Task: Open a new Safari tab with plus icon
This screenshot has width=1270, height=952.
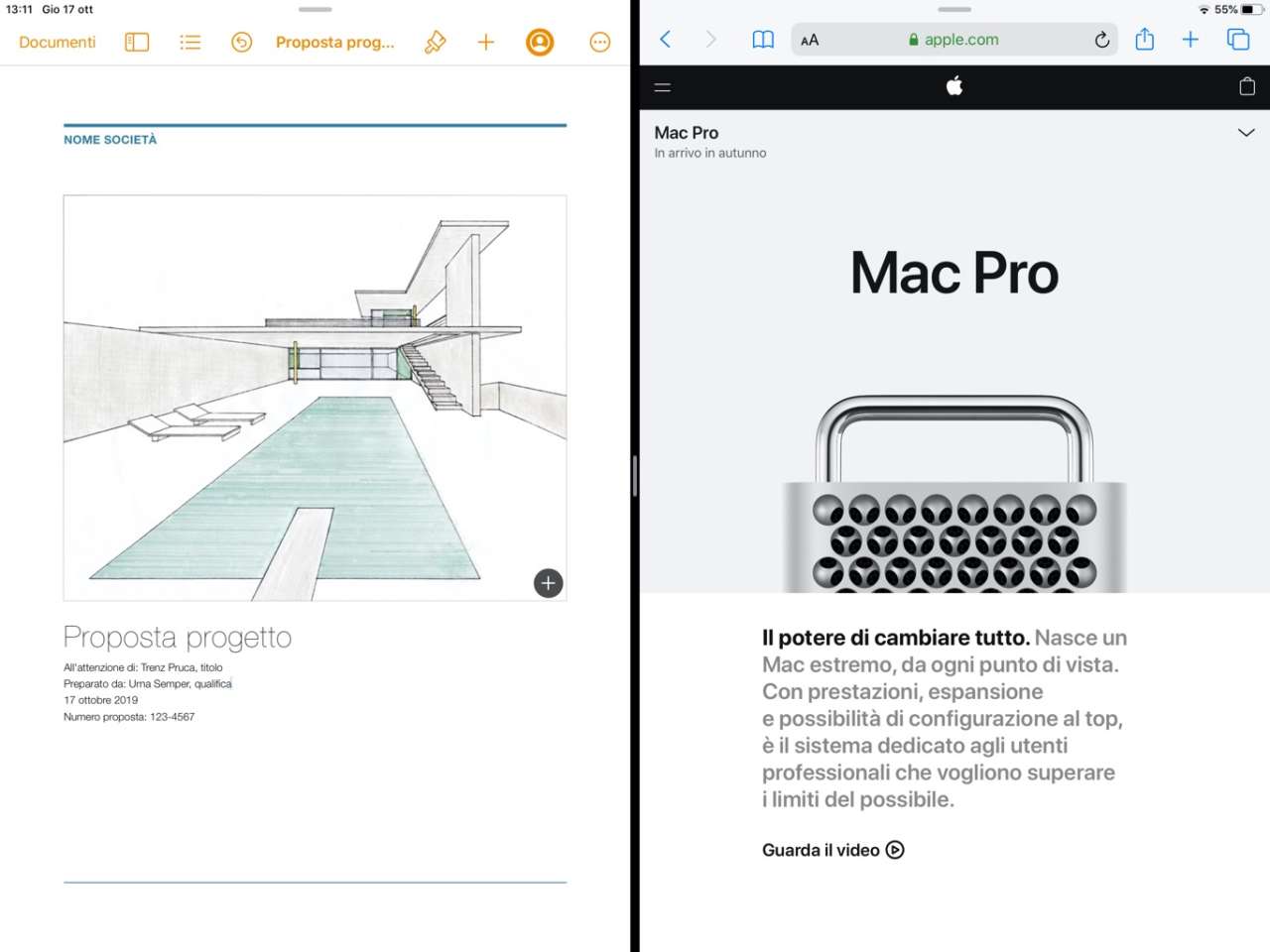Action: click(1191, 40)
